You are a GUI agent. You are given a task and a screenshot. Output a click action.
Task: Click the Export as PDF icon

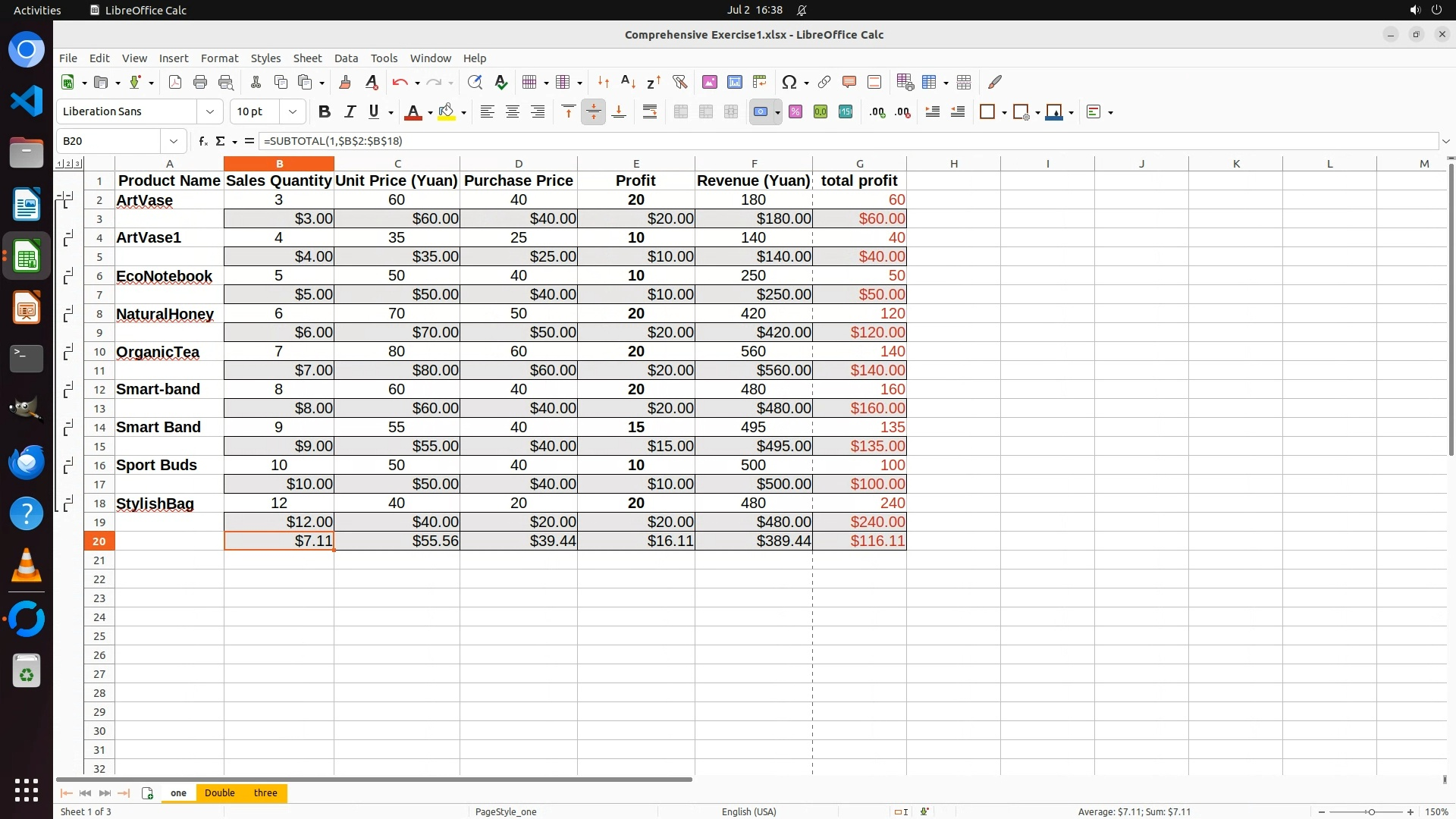pyautogui.click(x=175, y=82)
